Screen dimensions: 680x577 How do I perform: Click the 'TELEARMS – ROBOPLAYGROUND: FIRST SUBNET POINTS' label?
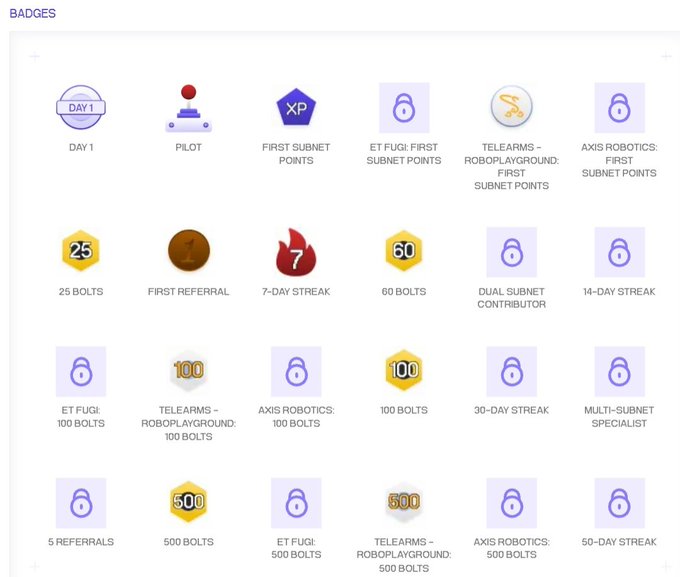pyautogui.click(x=512, y=167)
